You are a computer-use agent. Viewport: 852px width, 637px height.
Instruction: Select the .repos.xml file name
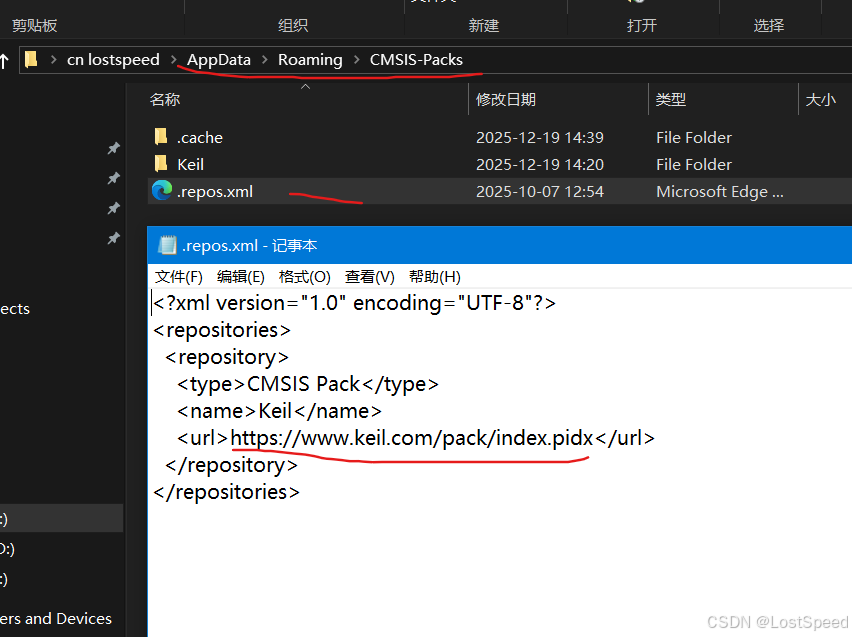click(x=215, y=191)
